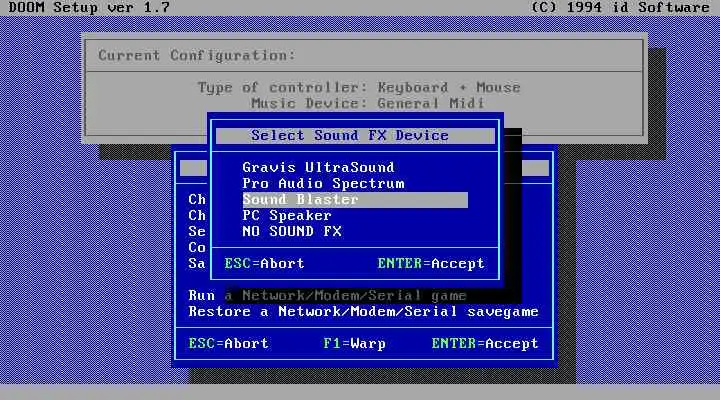Screen dimensions: 720x400
Task: Choose NO SOUND FX option
Action: tap(292, 231)
